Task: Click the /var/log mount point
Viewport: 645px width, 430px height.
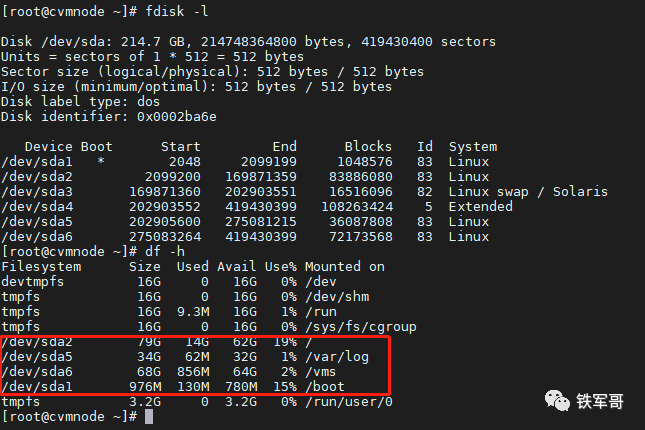Action: 337,357
